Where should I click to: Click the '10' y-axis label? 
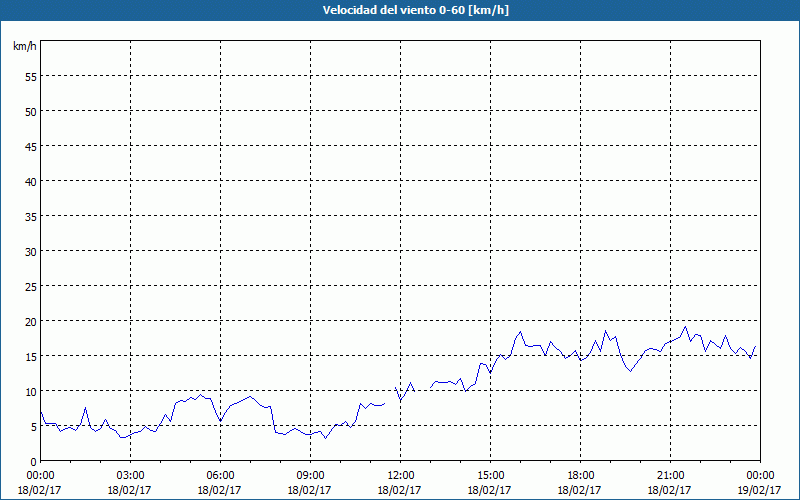31,392
